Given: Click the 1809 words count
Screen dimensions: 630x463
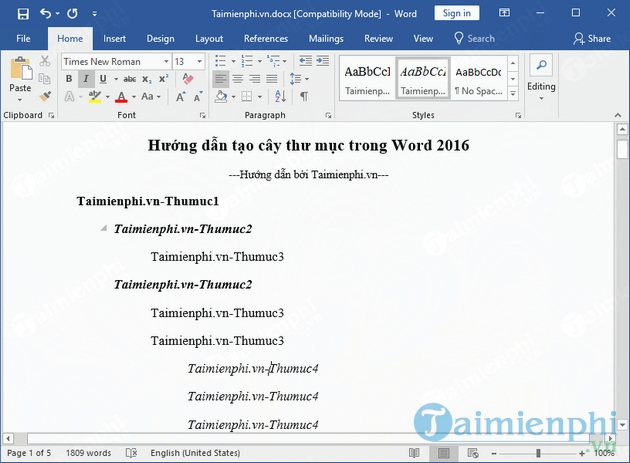Looking at the screenshot, I should tap(88, 453).
